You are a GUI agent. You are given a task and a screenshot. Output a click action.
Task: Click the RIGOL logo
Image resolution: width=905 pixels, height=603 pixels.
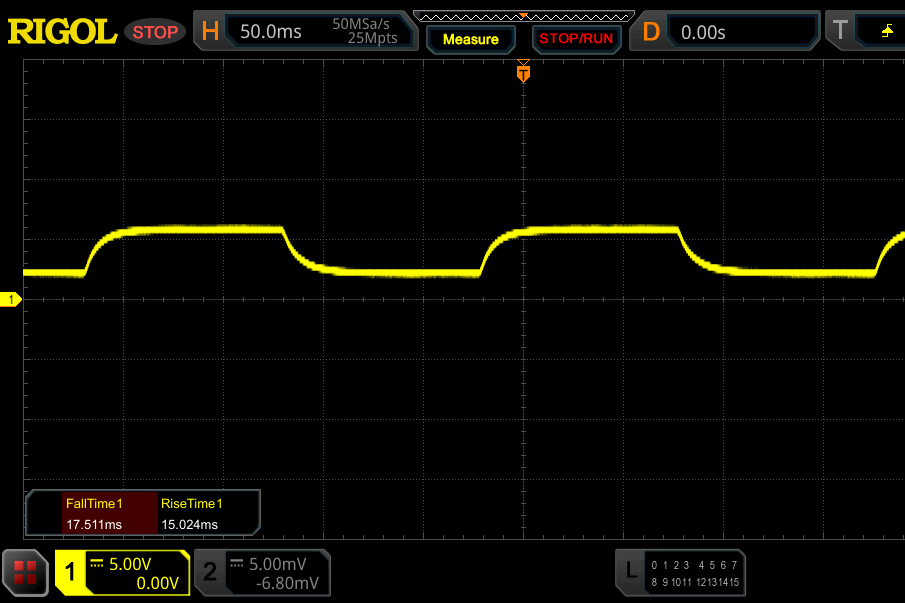point(62,31)
